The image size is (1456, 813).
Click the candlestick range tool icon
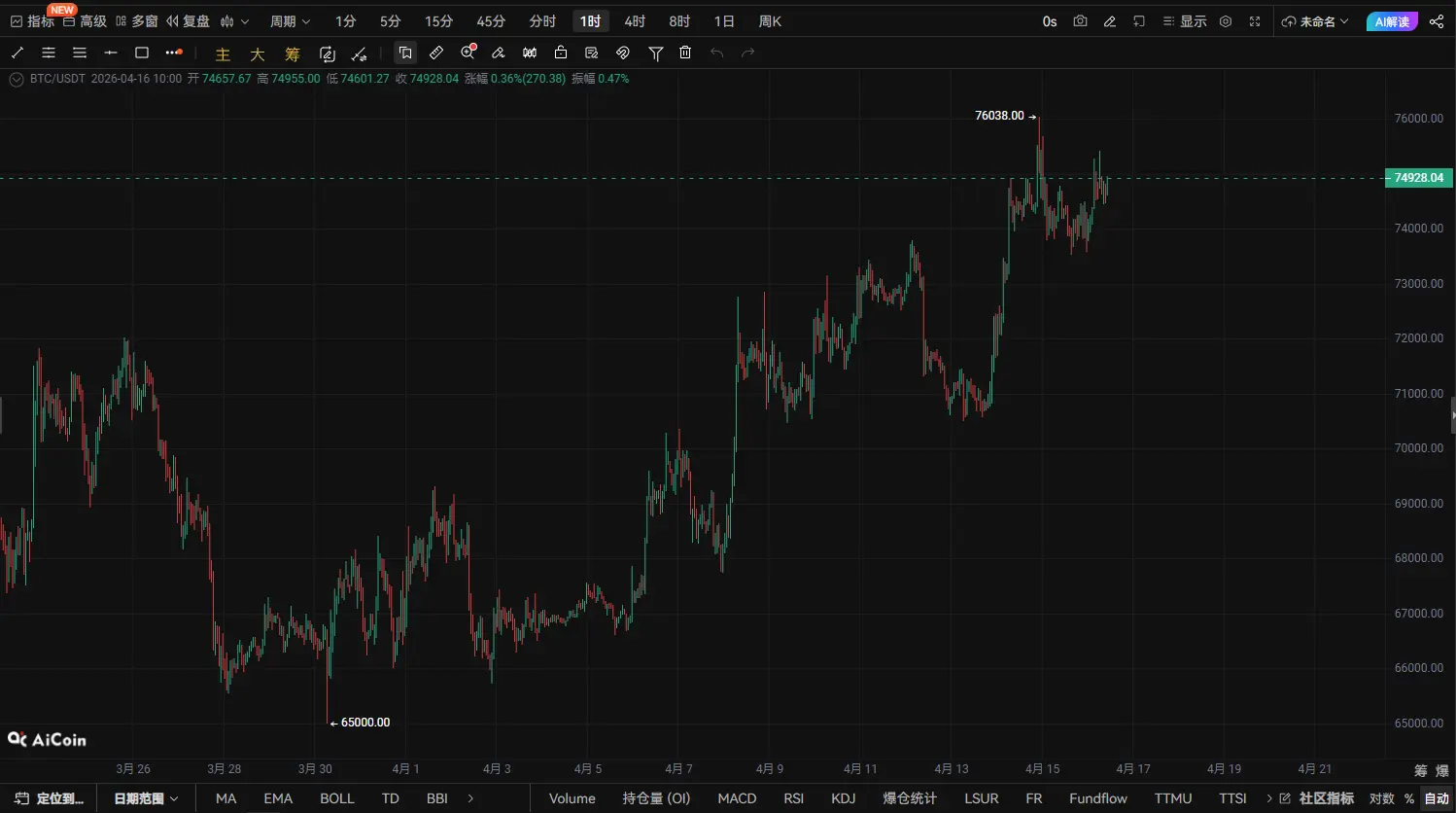pyautogui.click(x=530, y=53)
